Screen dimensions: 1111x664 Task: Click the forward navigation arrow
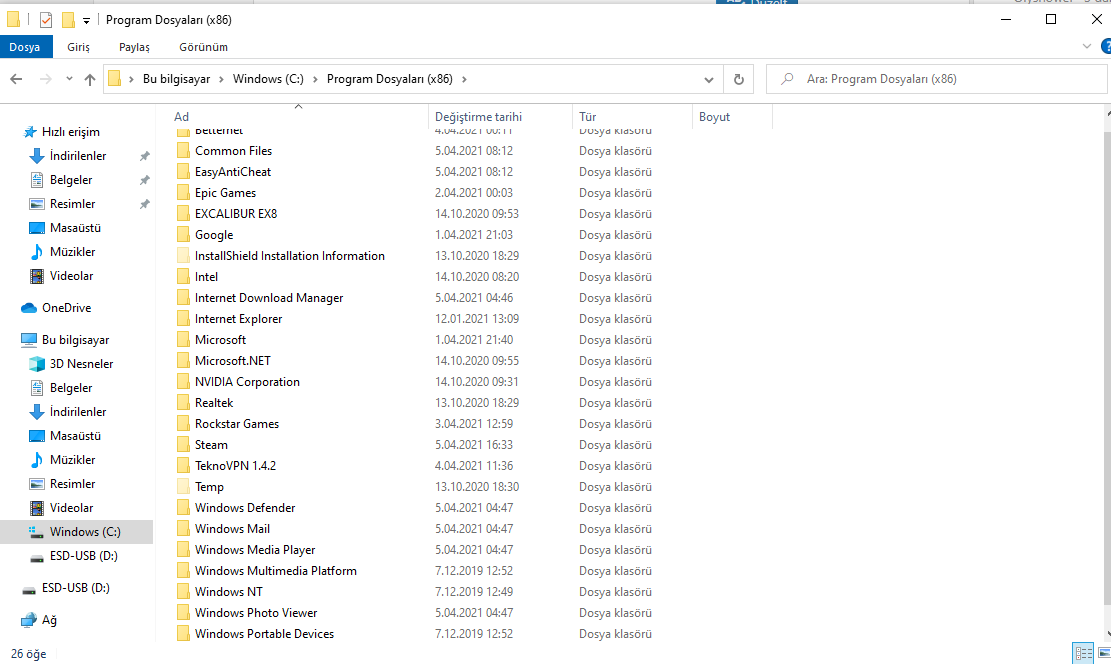(x=45, y=79)
